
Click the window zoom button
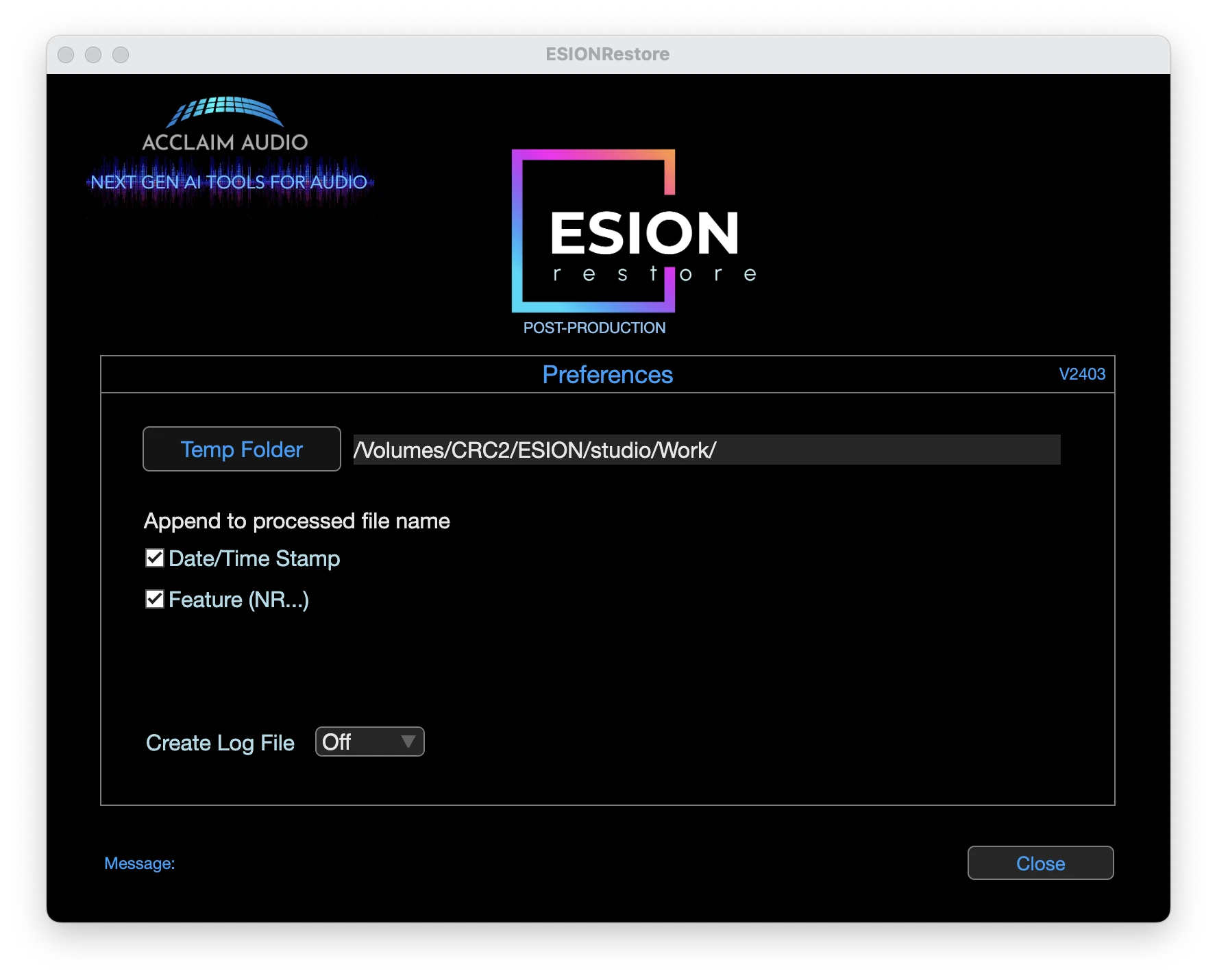point(121,55)
